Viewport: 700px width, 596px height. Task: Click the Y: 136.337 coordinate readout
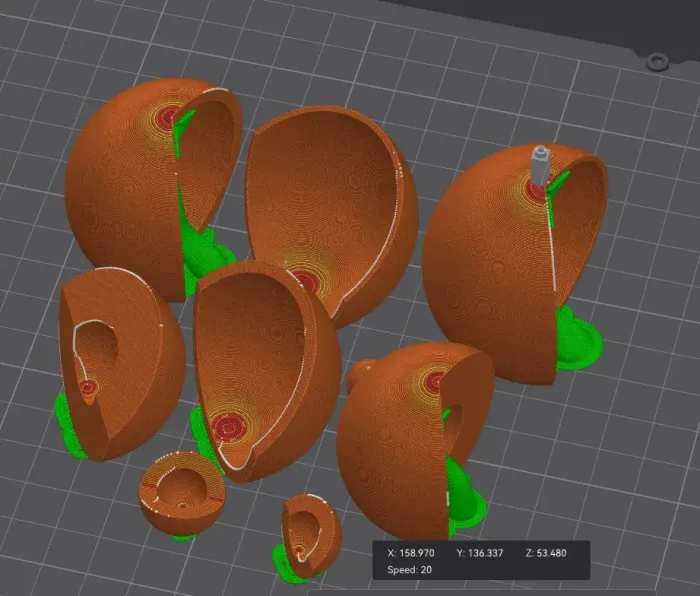pyautogui.click(x=480, y=553)
